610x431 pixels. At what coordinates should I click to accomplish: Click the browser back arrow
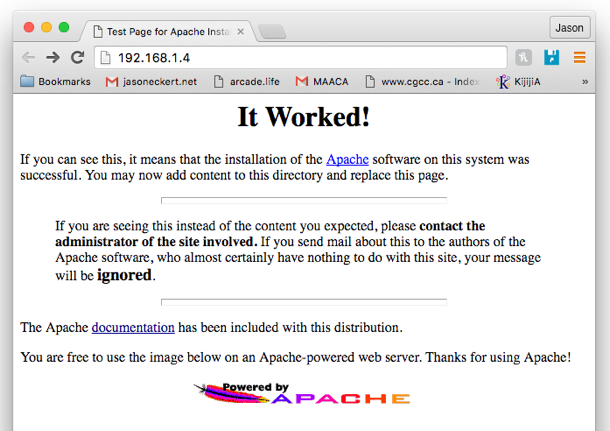point(28,57)
